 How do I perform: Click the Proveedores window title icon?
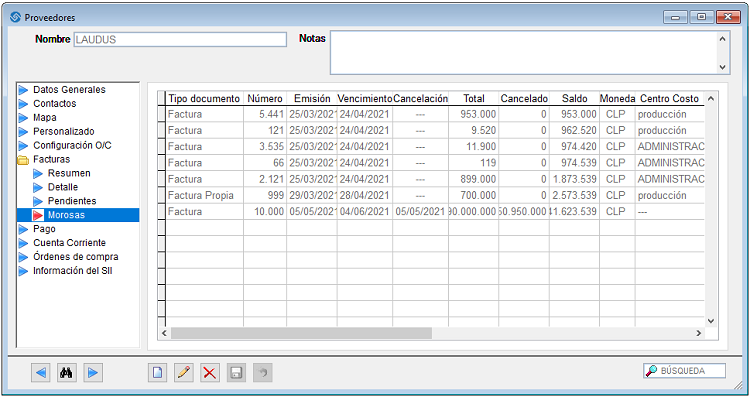coord(15,17)
